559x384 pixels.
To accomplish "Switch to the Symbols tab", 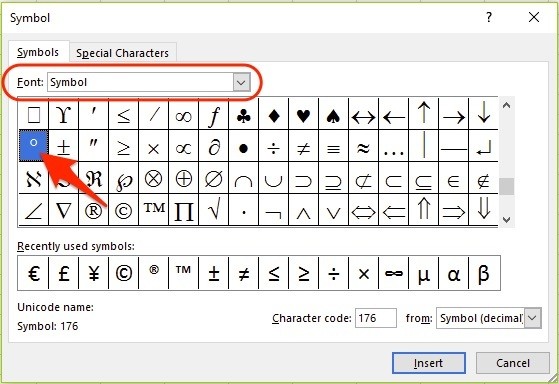I will (x=38, y=52).
